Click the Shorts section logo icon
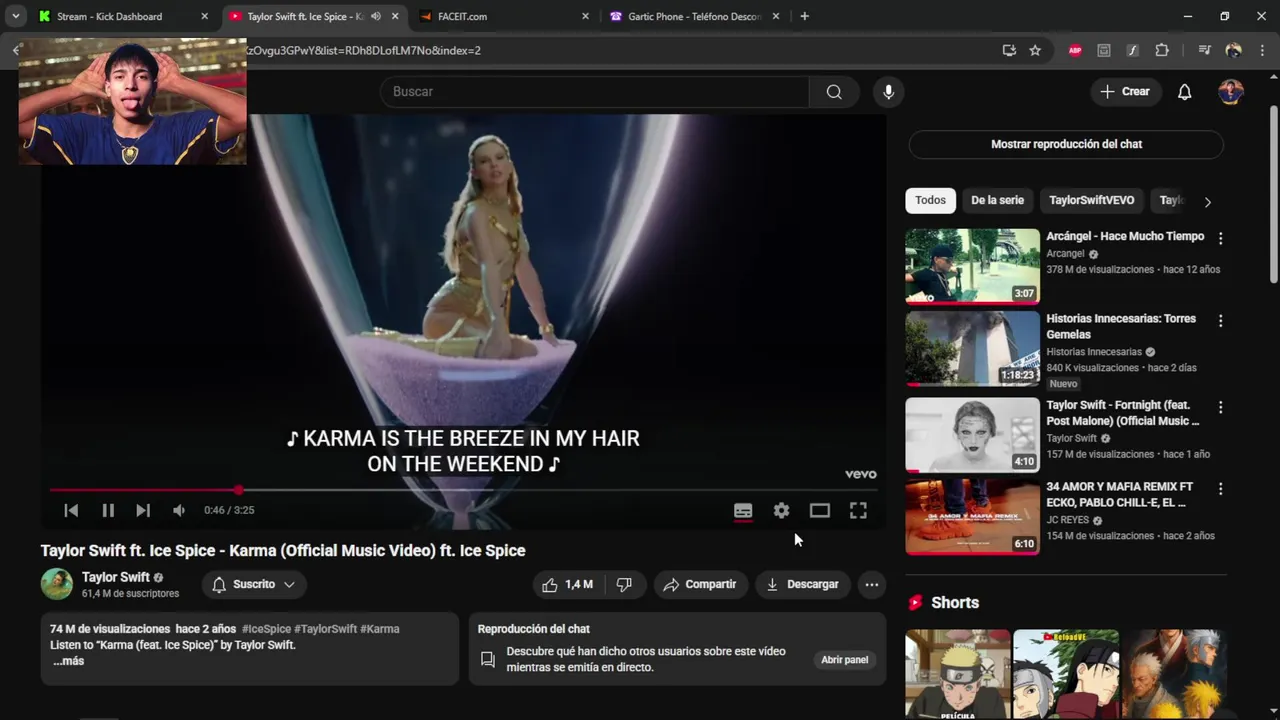 click(915, 603)
